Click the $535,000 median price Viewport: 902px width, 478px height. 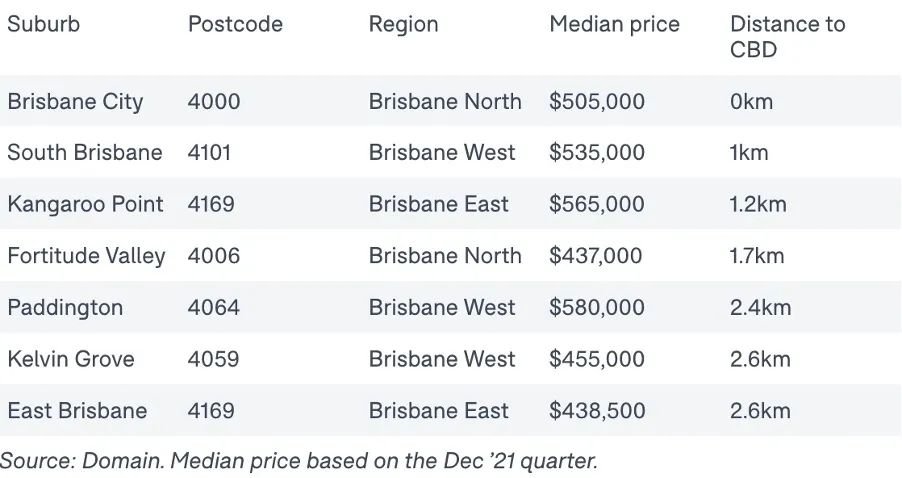(597, 152)
